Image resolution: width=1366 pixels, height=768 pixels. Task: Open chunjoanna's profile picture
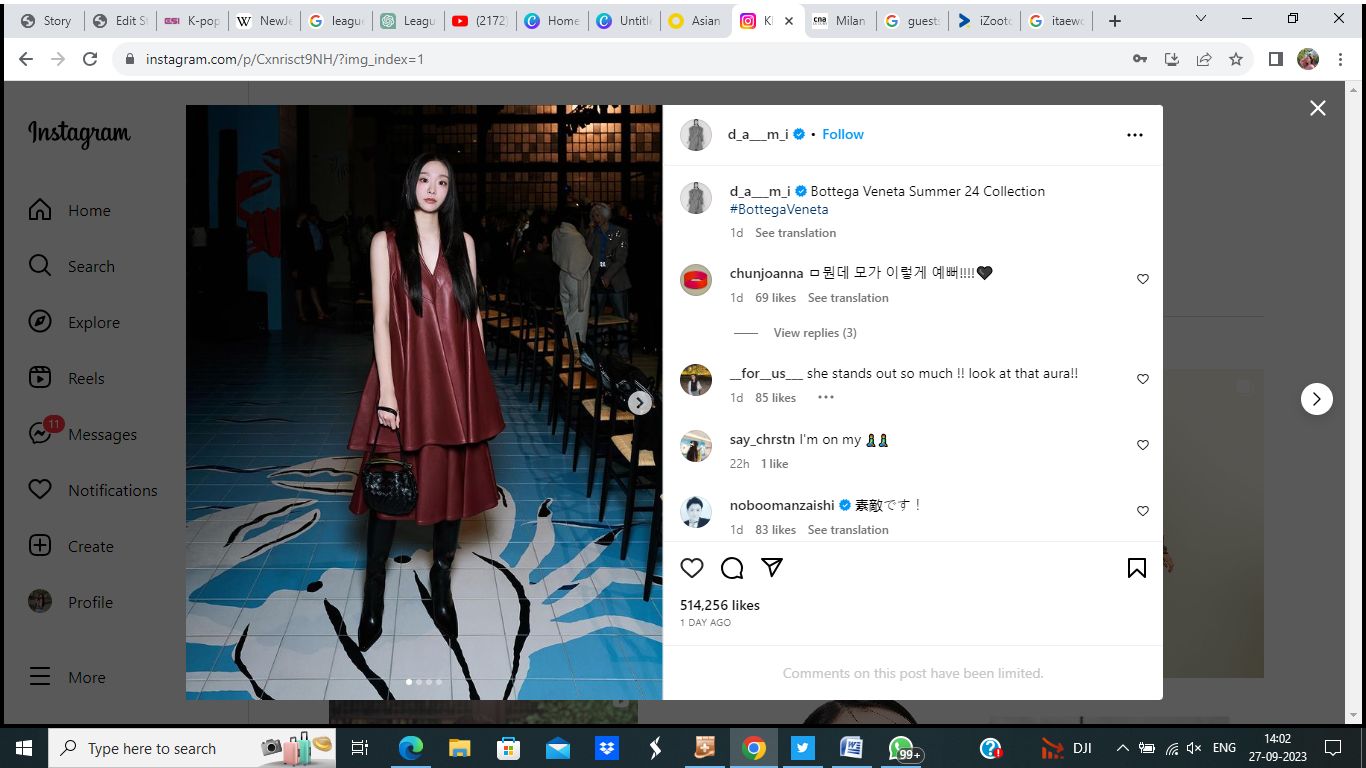click(x=695, y=279)
